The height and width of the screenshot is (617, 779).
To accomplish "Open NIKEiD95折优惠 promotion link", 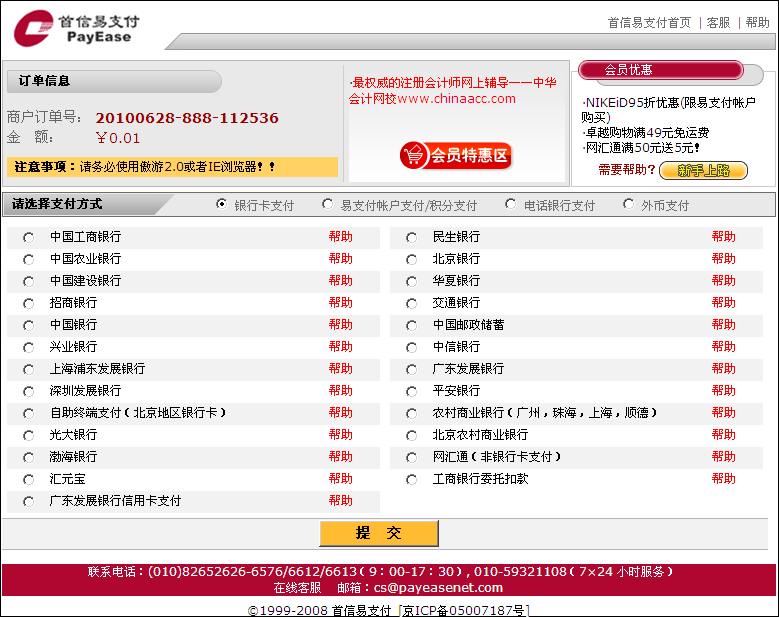I will point(668,110).
